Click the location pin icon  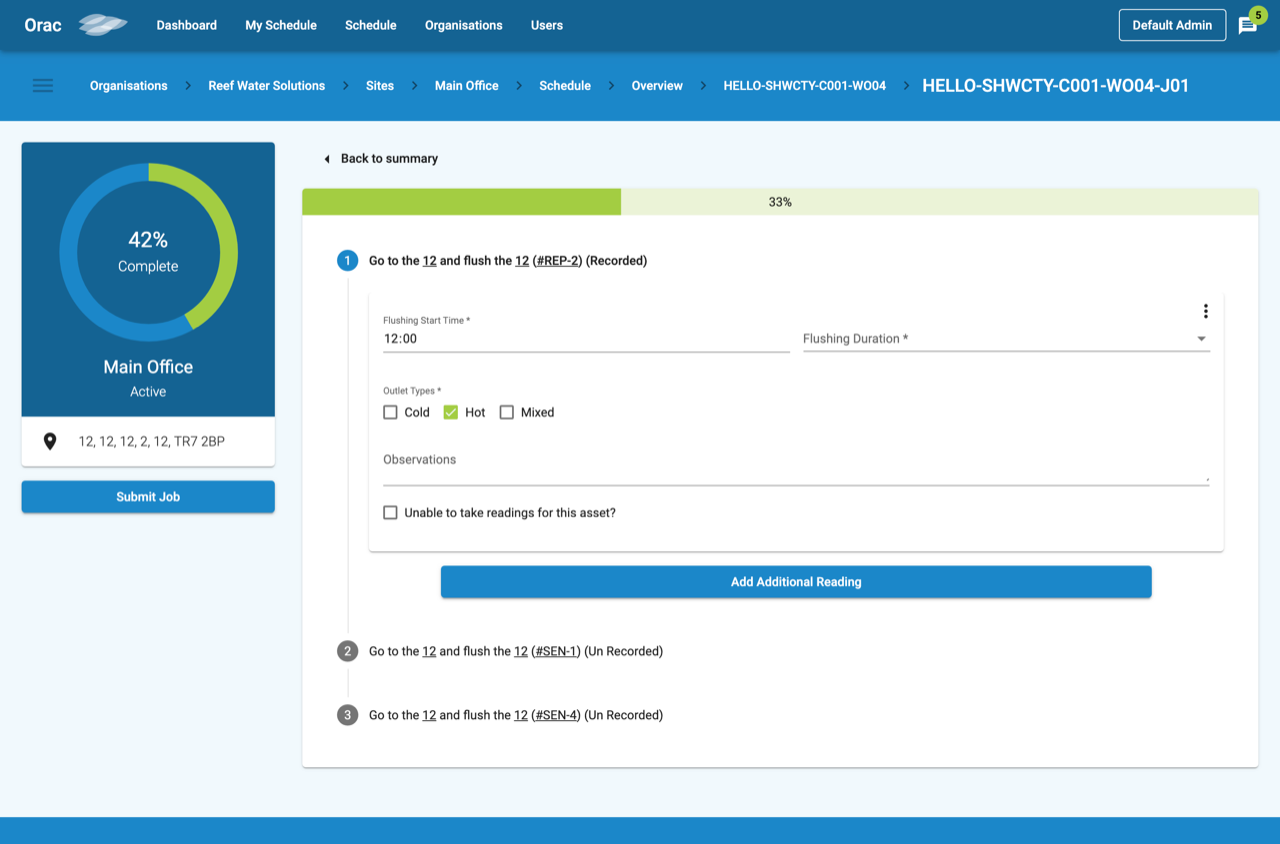click(50, 441)
